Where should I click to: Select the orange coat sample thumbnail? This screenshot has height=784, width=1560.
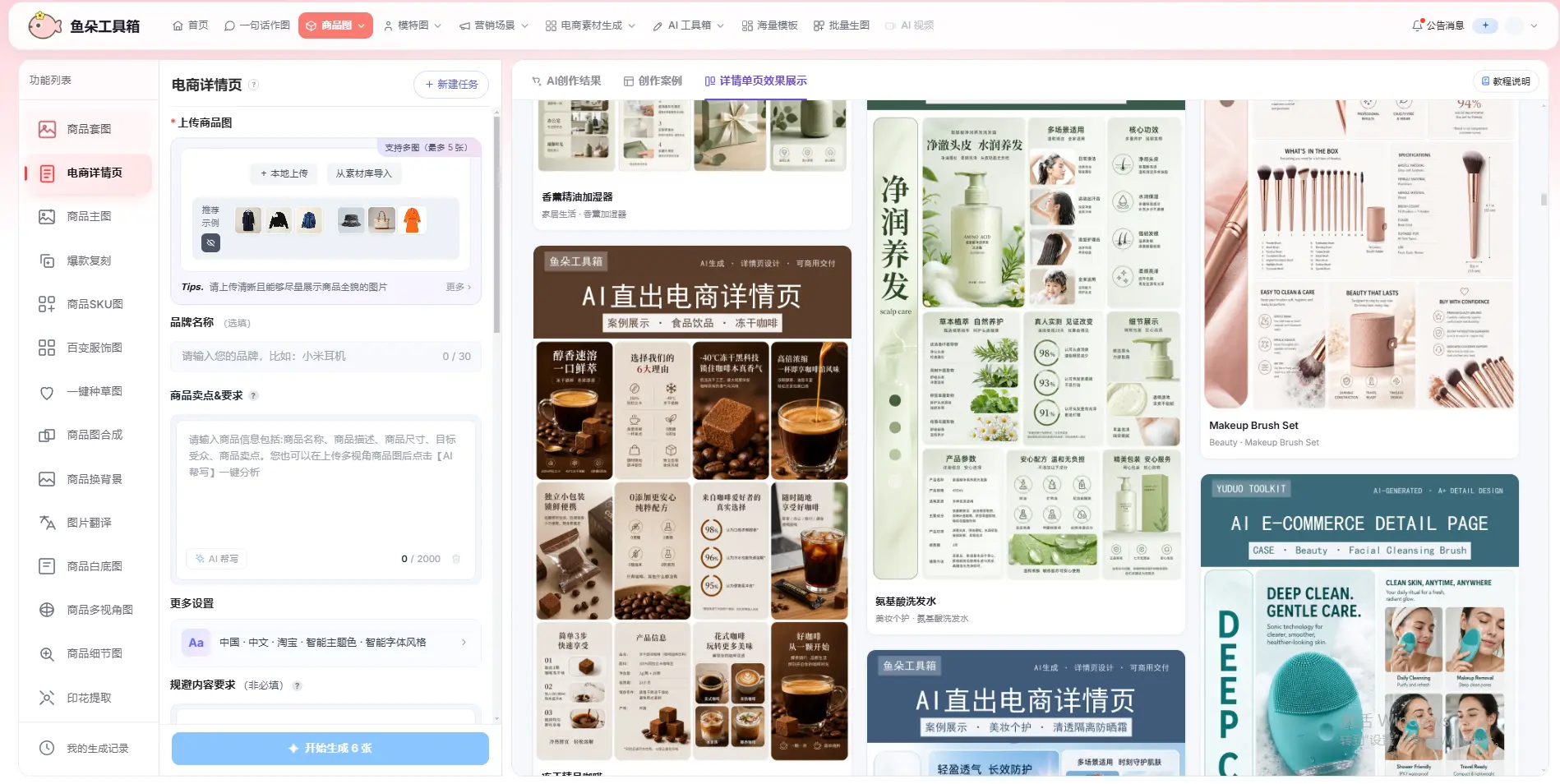pyautogui.click(x=413, y=220)
